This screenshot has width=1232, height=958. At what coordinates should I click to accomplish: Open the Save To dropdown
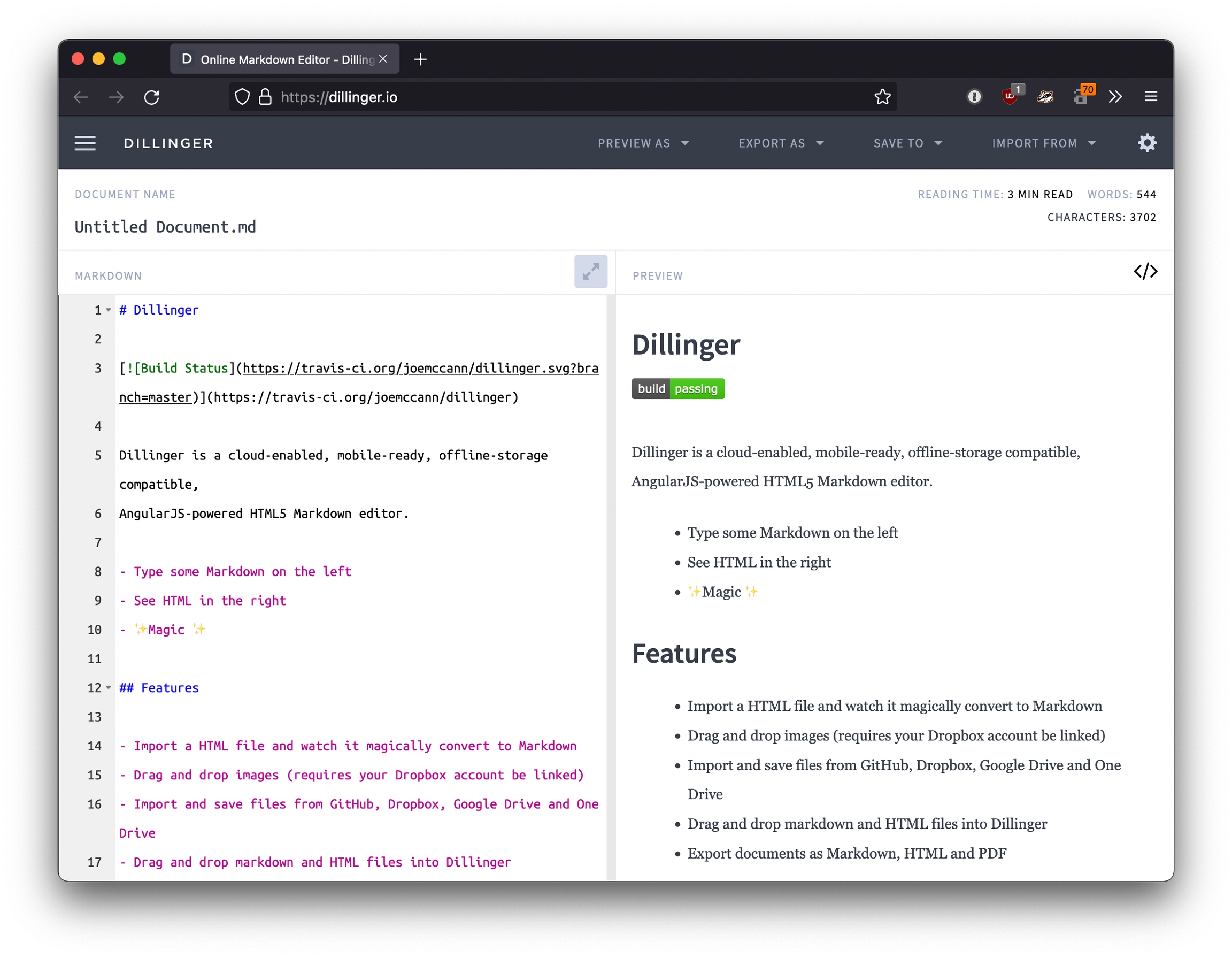[x=907, y=143]
